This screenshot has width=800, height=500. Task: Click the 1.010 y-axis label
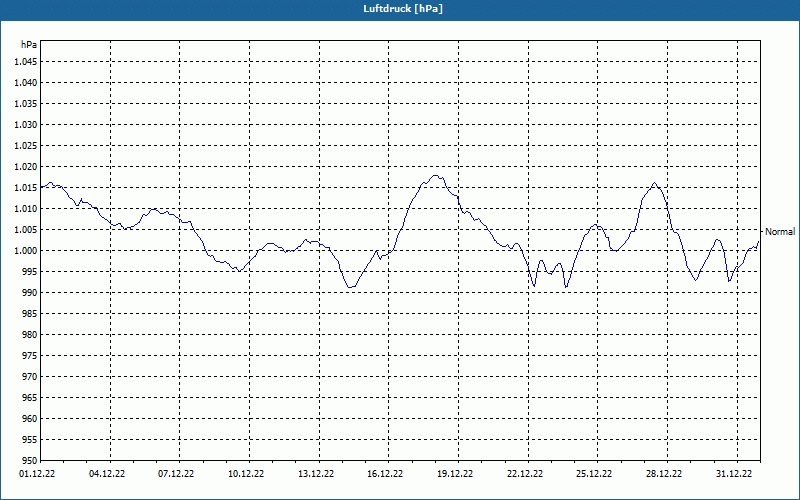25,209
